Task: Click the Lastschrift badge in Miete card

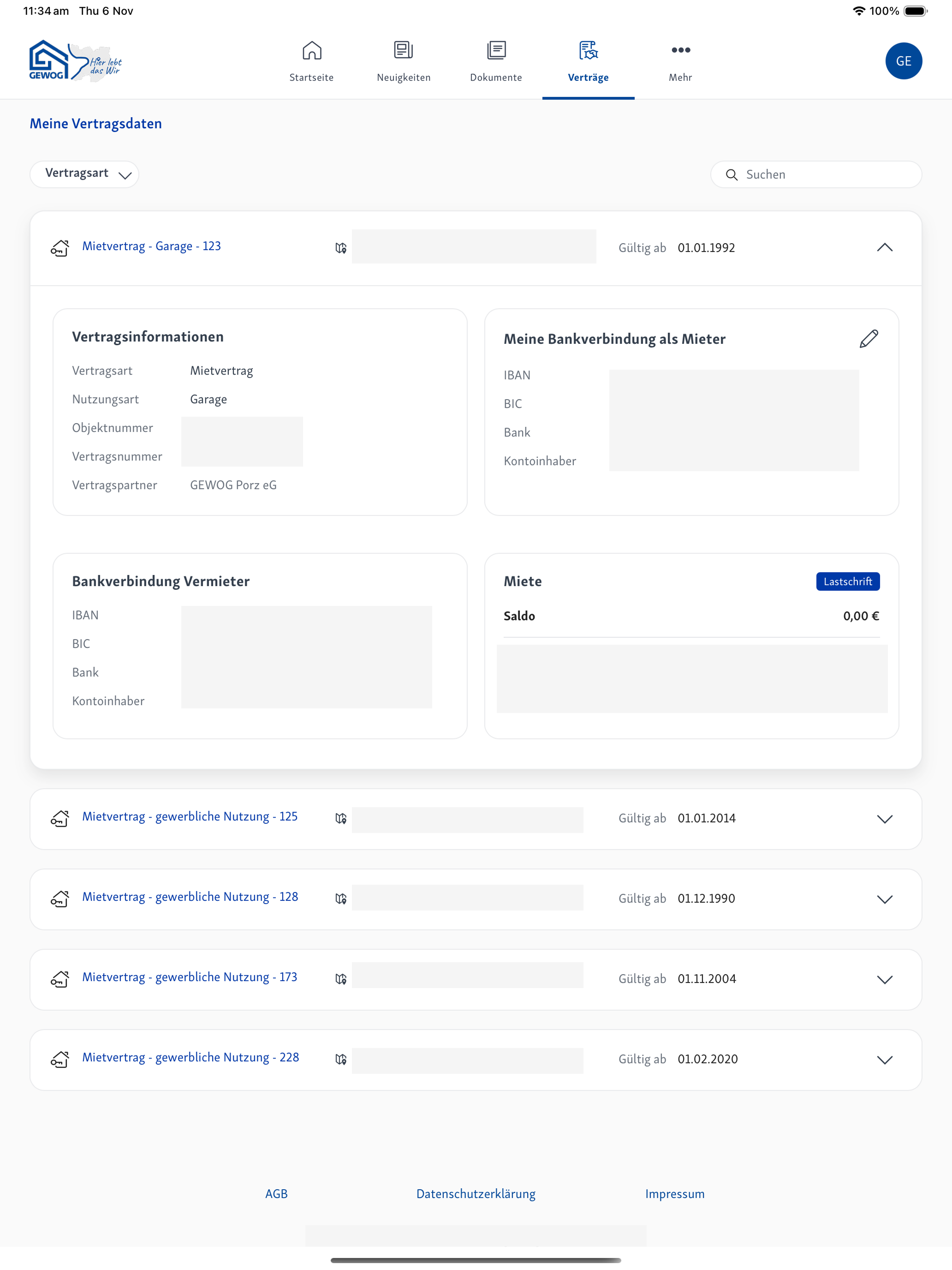Action: pyautogui.click(x=848, y=581)
